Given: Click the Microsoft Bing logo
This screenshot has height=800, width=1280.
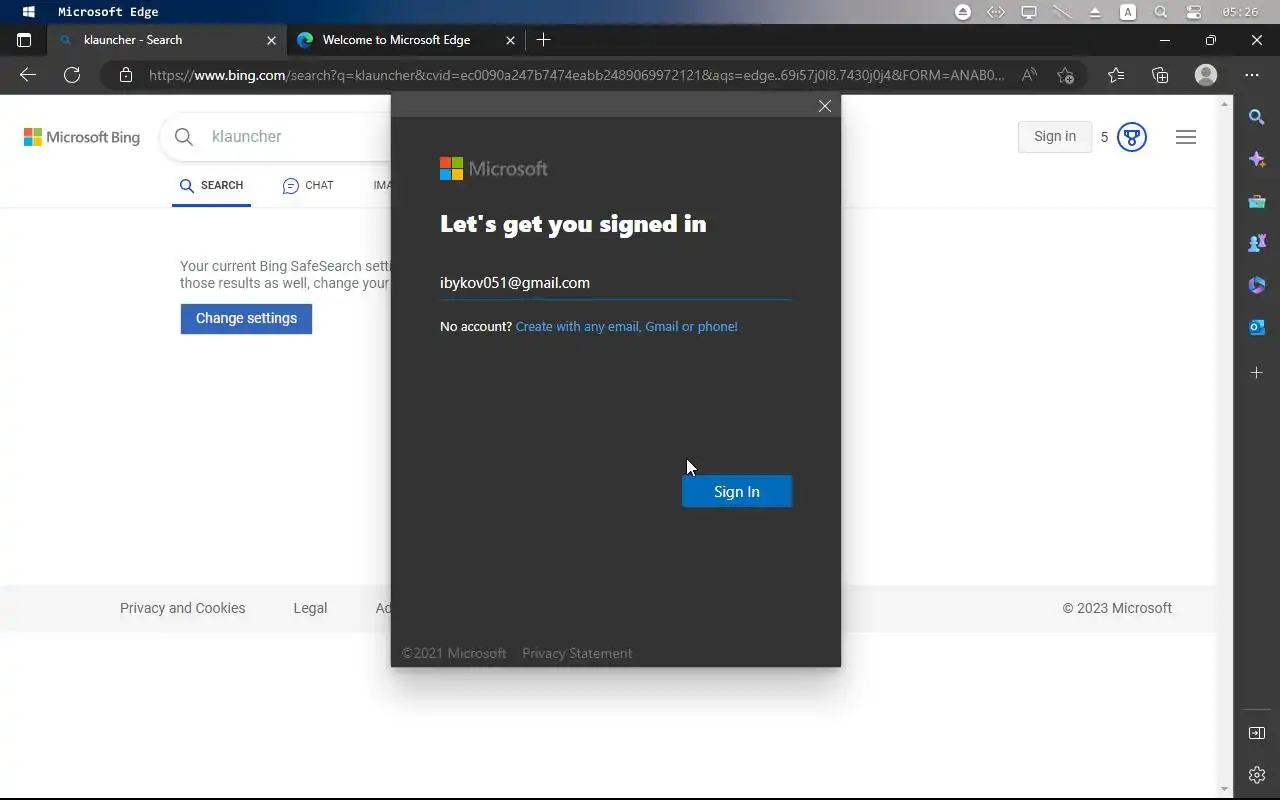Looking at the screenshot, I should coord(82,137).
